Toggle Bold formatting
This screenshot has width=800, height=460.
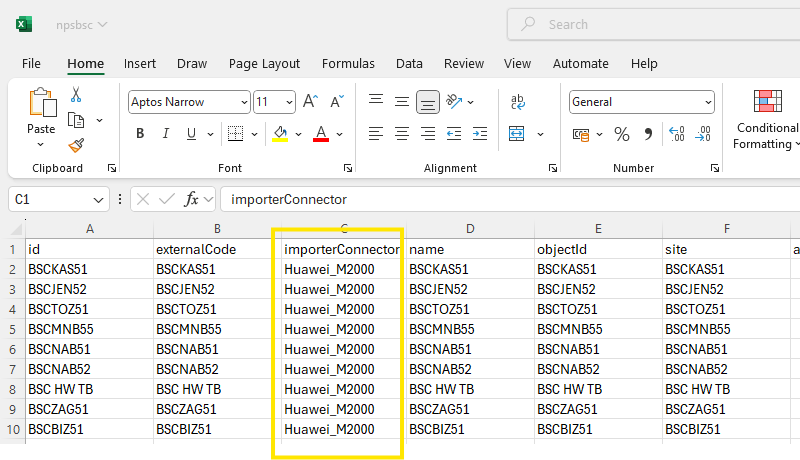pos(140,134)
